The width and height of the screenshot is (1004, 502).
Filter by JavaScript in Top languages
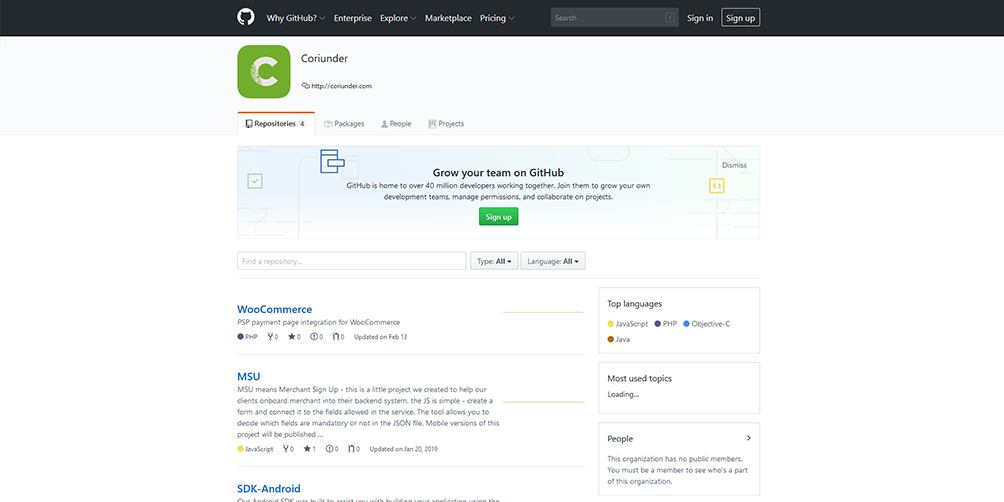[x=628, y=324]
